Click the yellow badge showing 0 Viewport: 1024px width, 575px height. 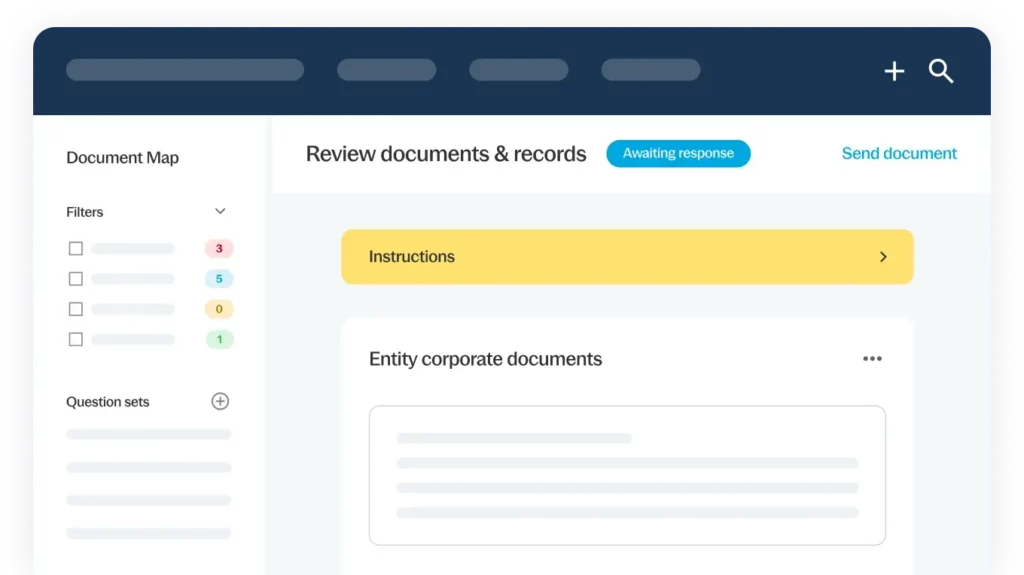coord(219,309)
